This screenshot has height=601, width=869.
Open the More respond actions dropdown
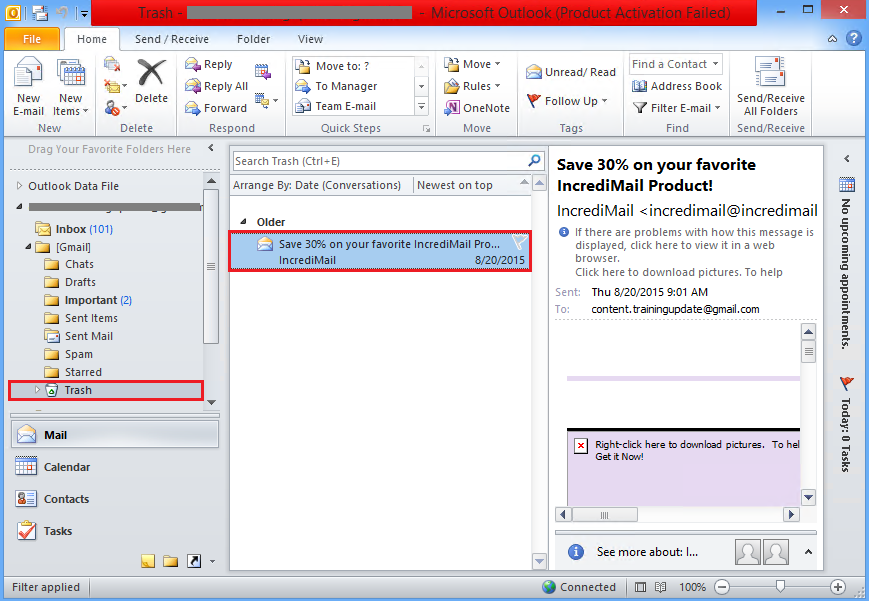[266, 101]
